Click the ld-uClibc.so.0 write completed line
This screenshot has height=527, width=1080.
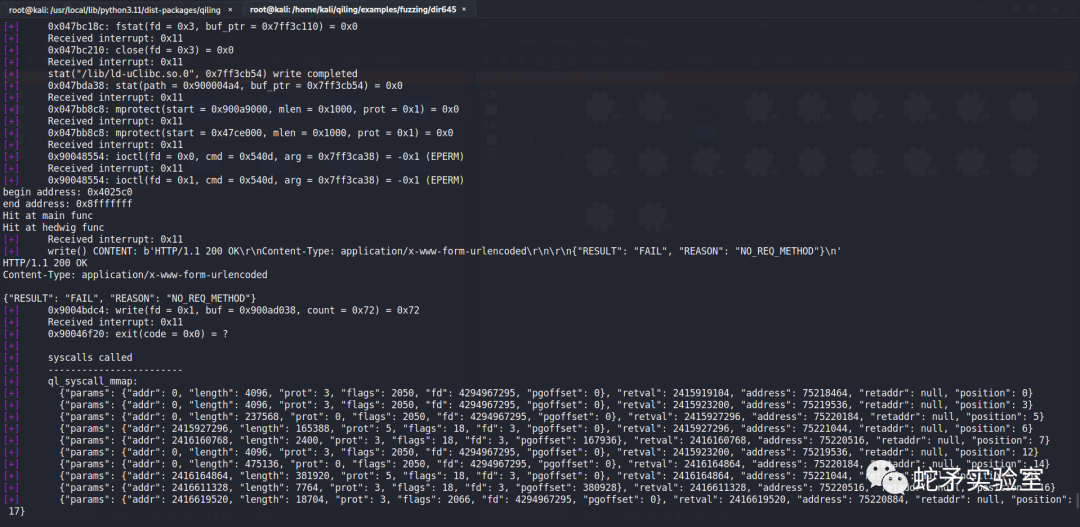click(x=202, y=74)
